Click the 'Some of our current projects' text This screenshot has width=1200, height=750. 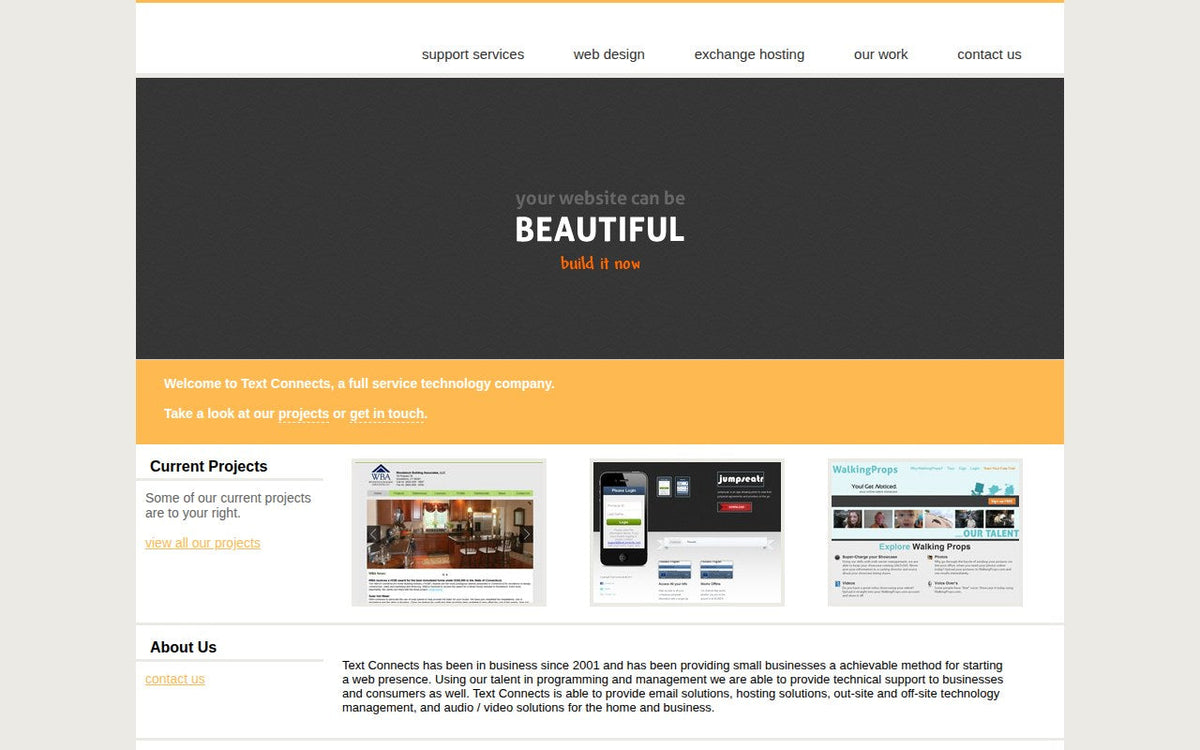coord(228,505)
